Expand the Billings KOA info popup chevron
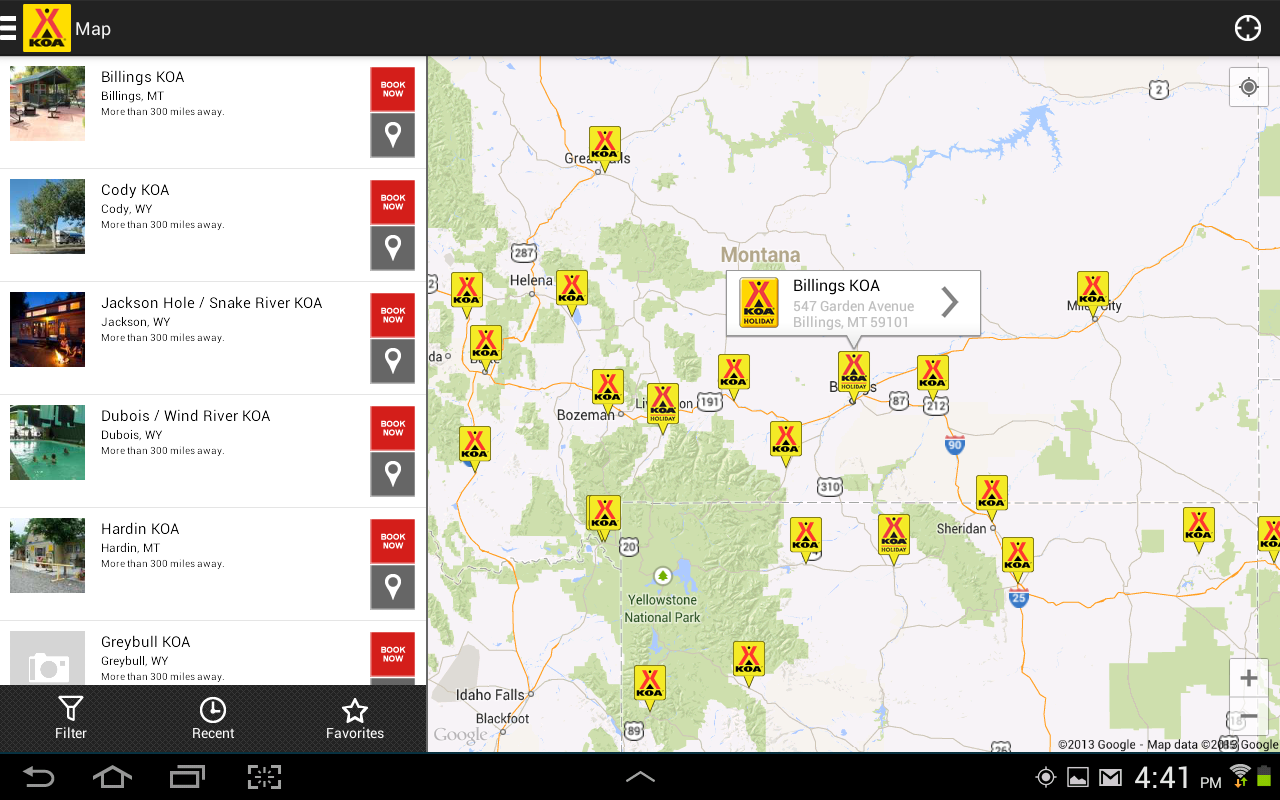Viewport: 1280px width, 800px height. [949, 302]
